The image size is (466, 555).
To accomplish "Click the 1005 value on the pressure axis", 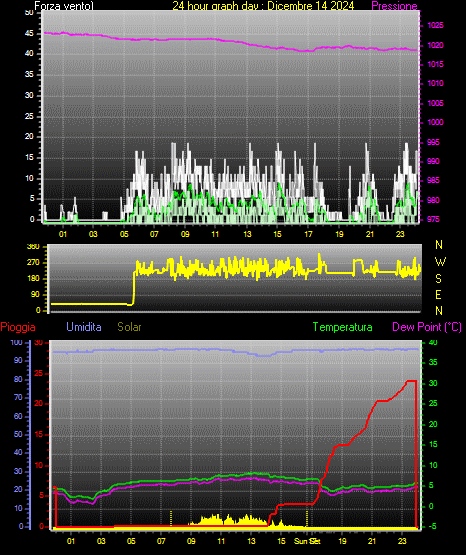I will (435, 103).
